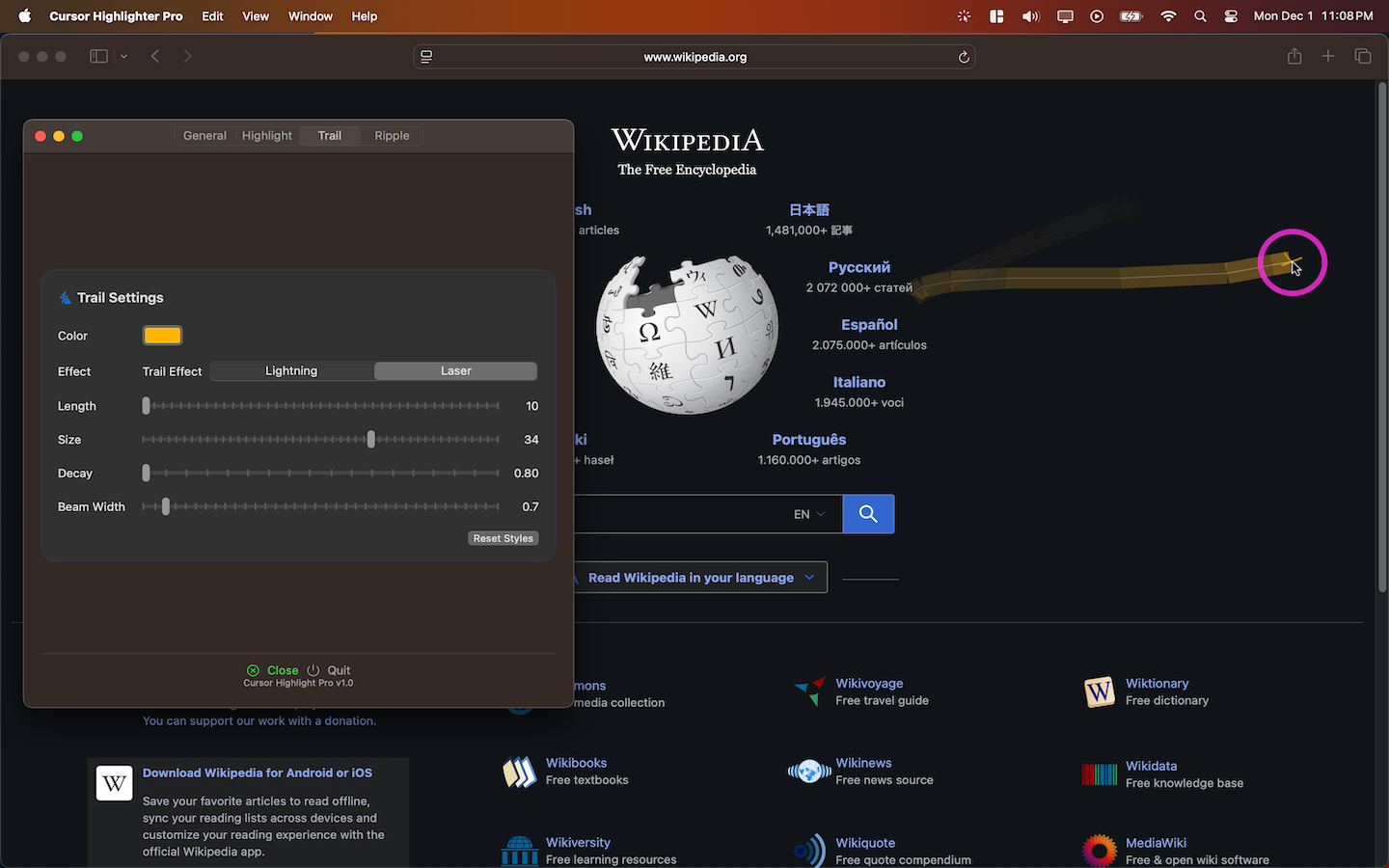The height and width of the screenshot is (868, 1389).
Task: Choose the Laser trail effect
Action: (x=455, y=371)
